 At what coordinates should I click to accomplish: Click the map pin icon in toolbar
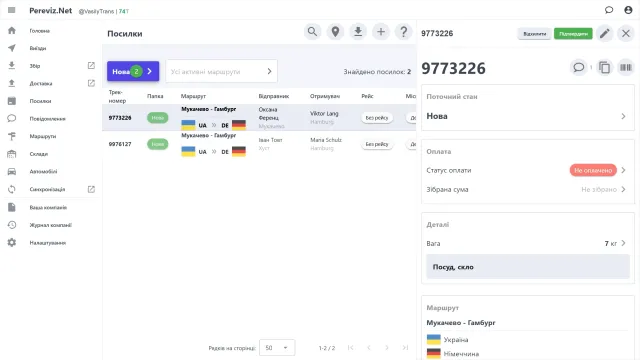click(x=335, y=32)
